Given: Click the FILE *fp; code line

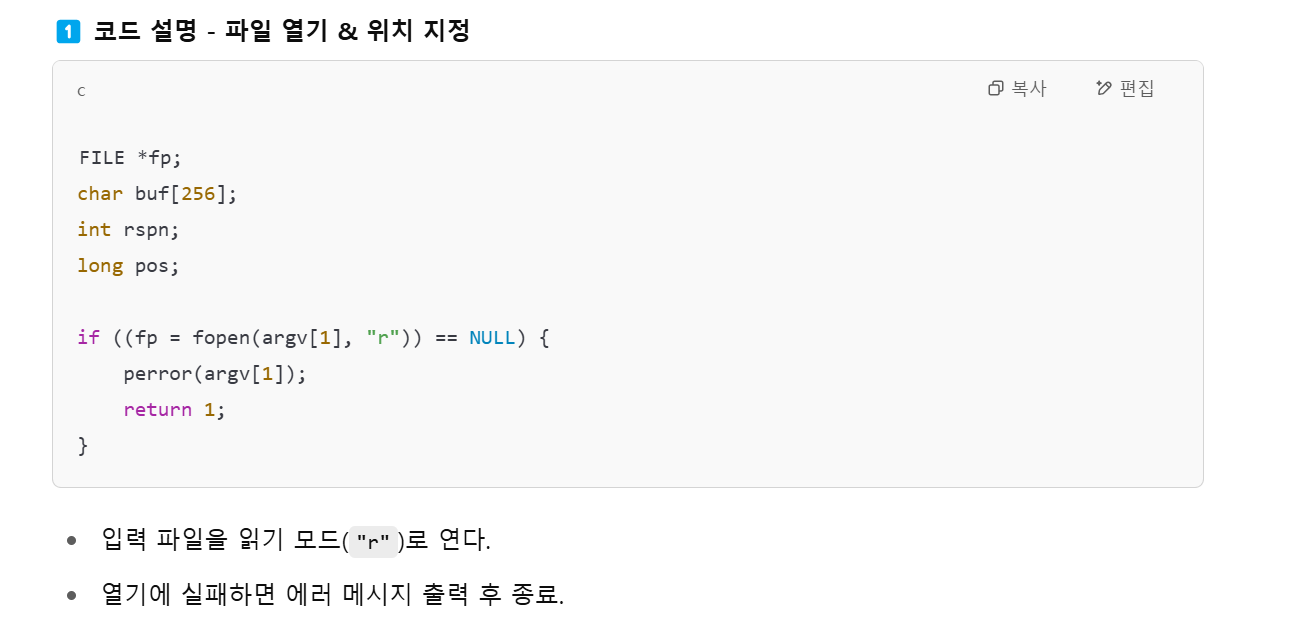Looking at the screenshot, I should tap(130, 158).
